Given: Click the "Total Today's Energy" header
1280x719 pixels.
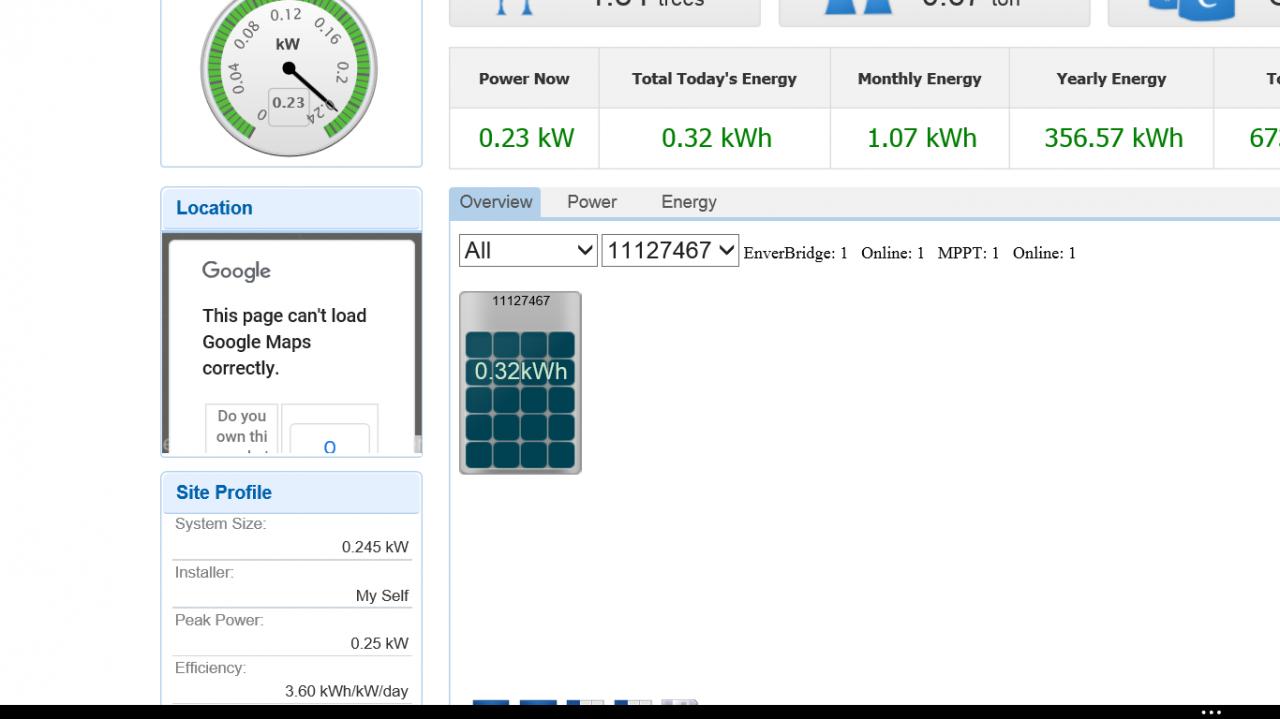Looking at the screenshot, I should (x=714, y=79).
